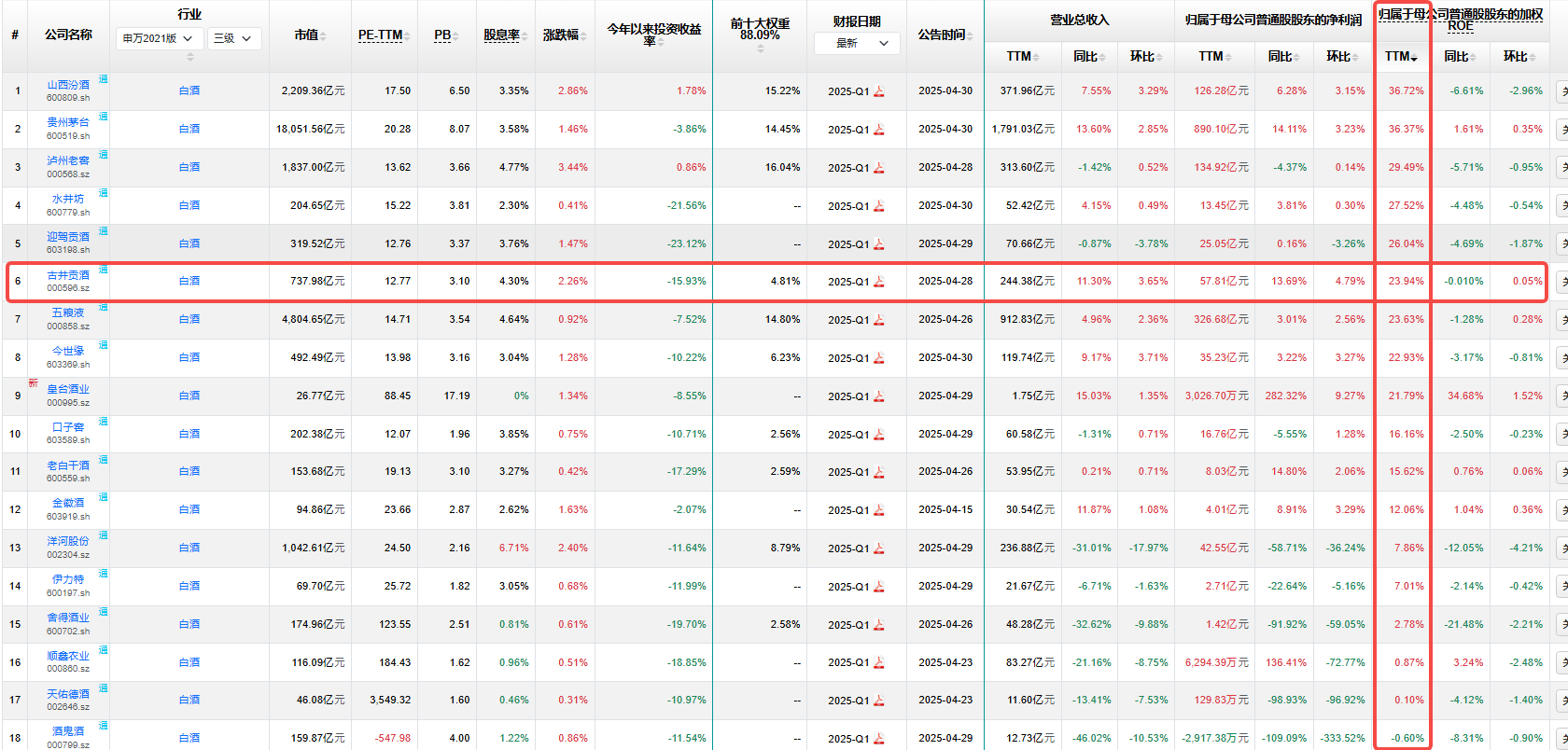Open the PDF report icon for 酒鬼酒

[879, 739]
